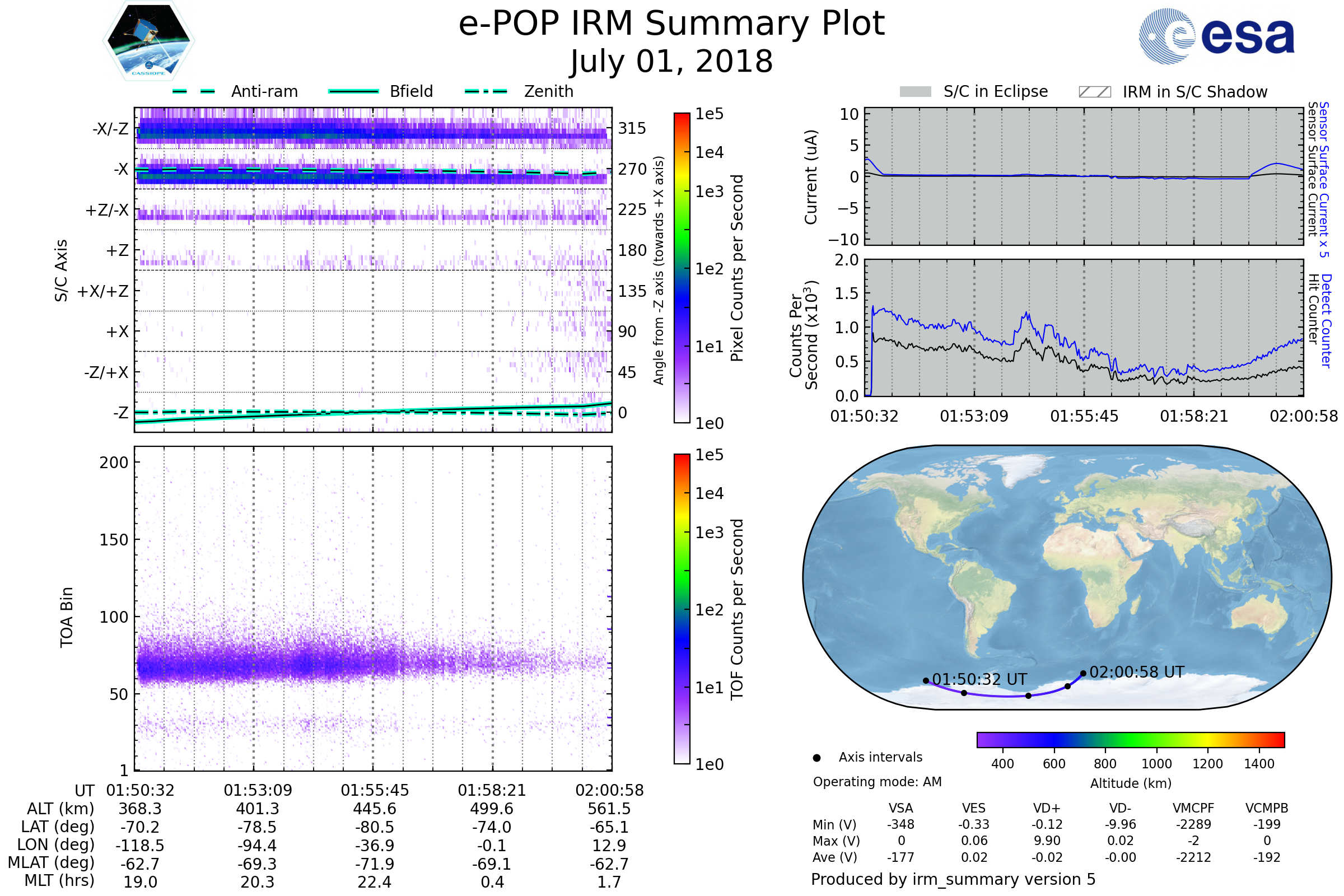Click the Detect Counter blue axis label
The width and height of the screenshot is (1344, 896).
pyautogui.click(x=1327, y=320)
